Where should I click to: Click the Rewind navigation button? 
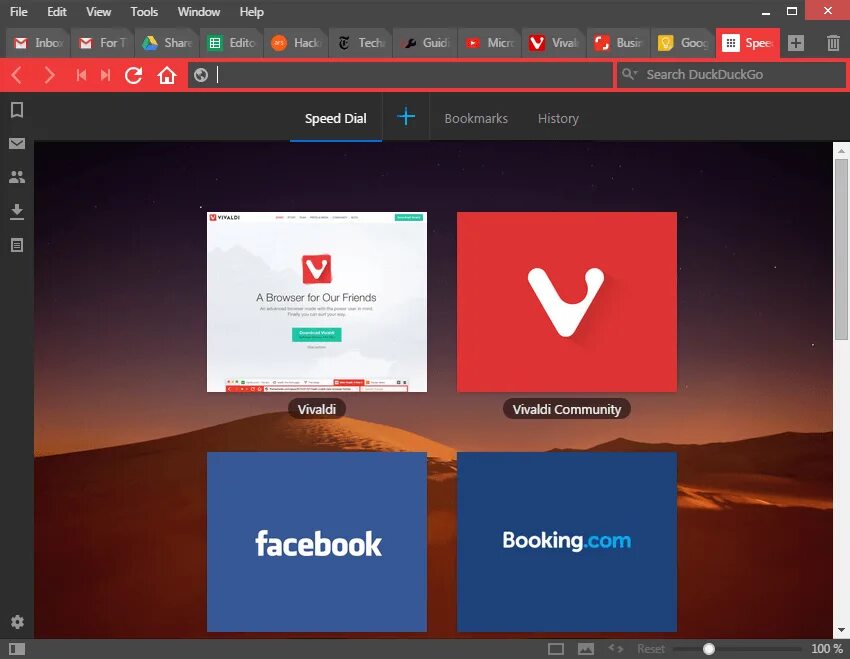81,75
